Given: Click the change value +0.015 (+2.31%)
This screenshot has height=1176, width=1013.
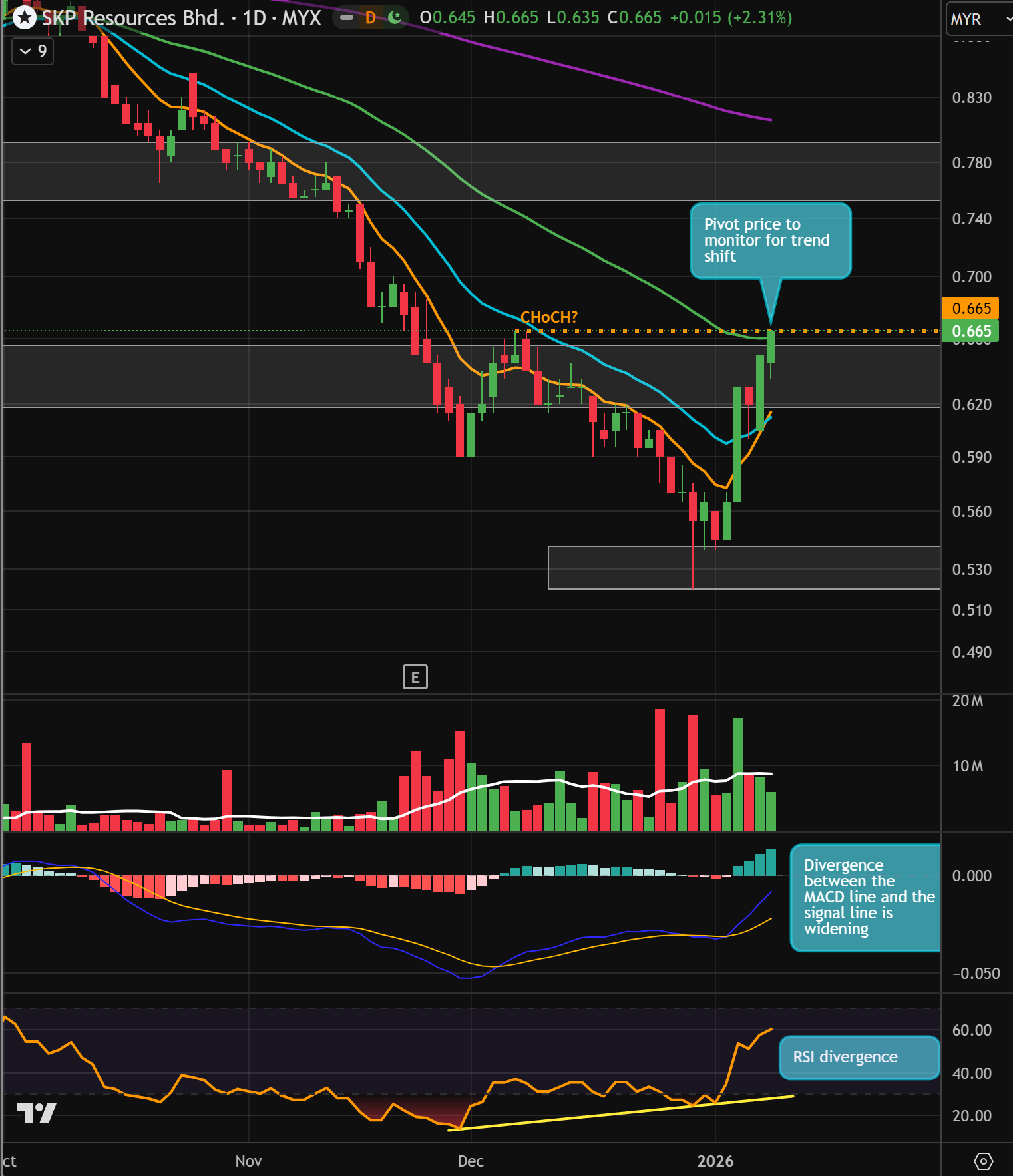Looking at the screenshot, I should [731, 17].
